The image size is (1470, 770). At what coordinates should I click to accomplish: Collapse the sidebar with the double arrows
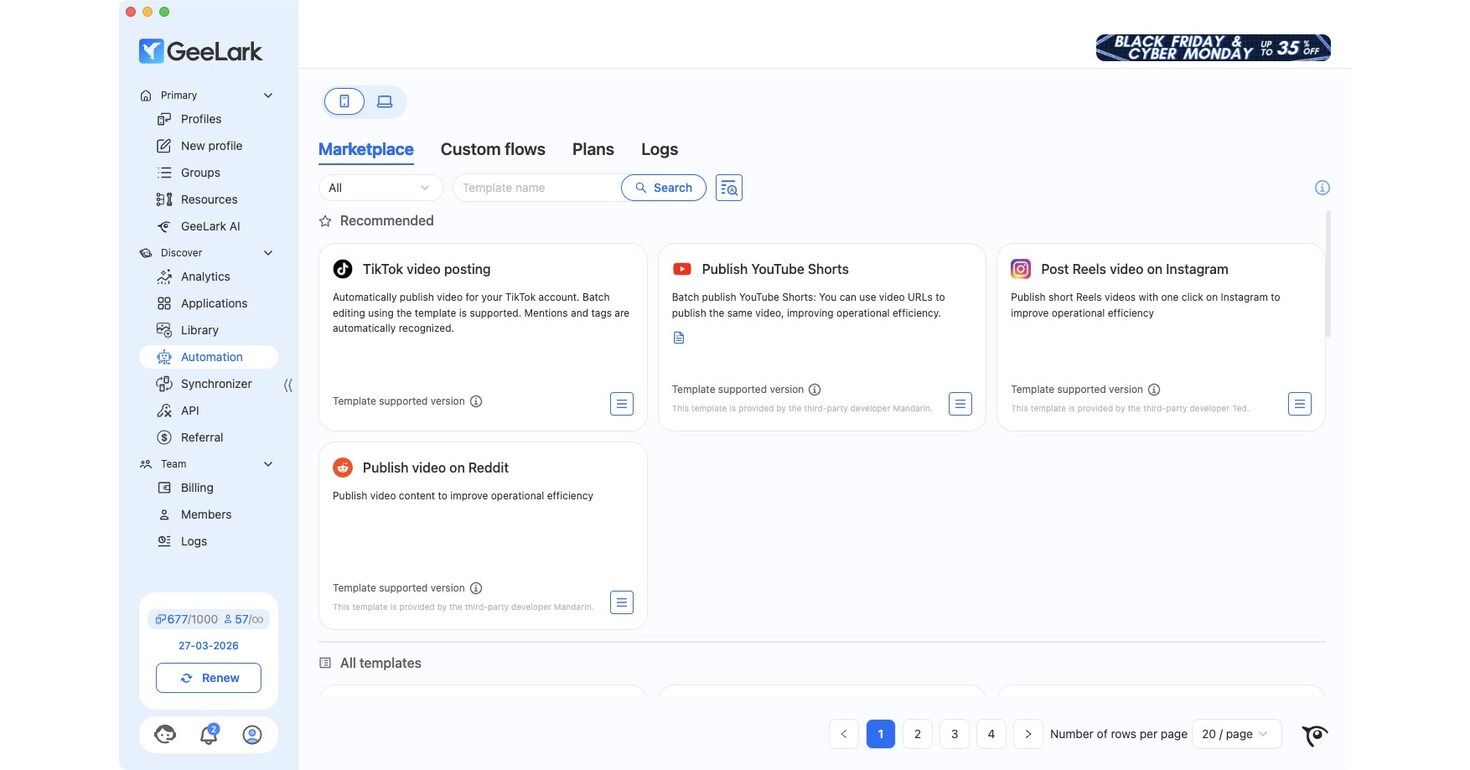[288, 384]
